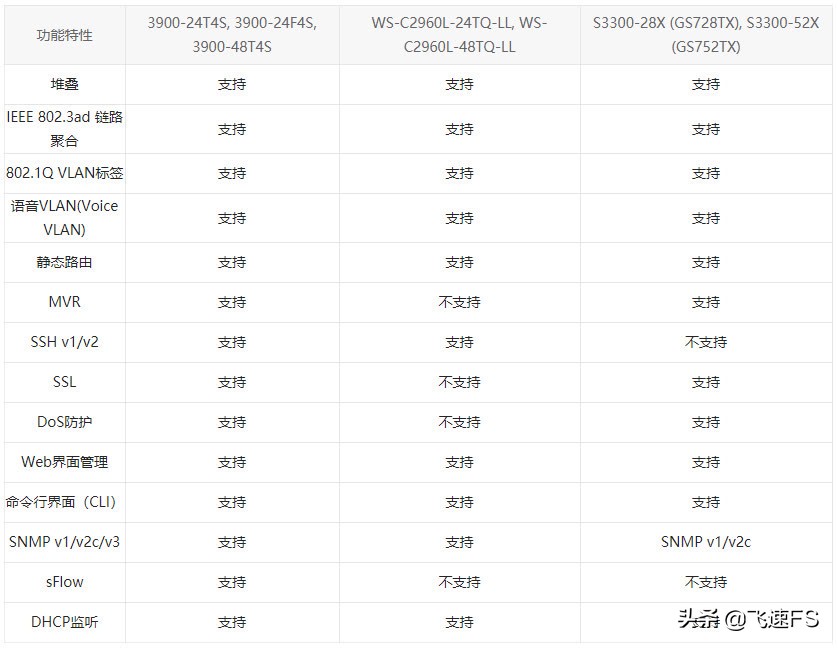
Task: Click the SNMP v1/v2c/v3 feature label
Action: click(x=64, y=542)
